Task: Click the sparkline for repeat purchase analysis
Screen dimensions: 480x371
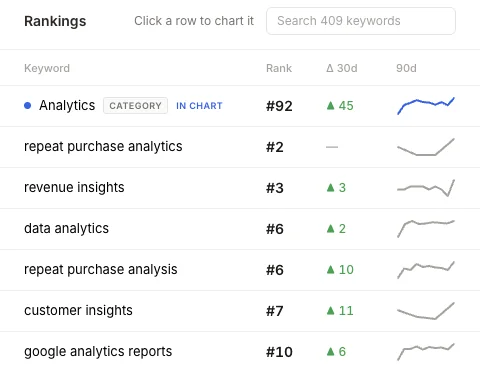Action: [426, 270]
